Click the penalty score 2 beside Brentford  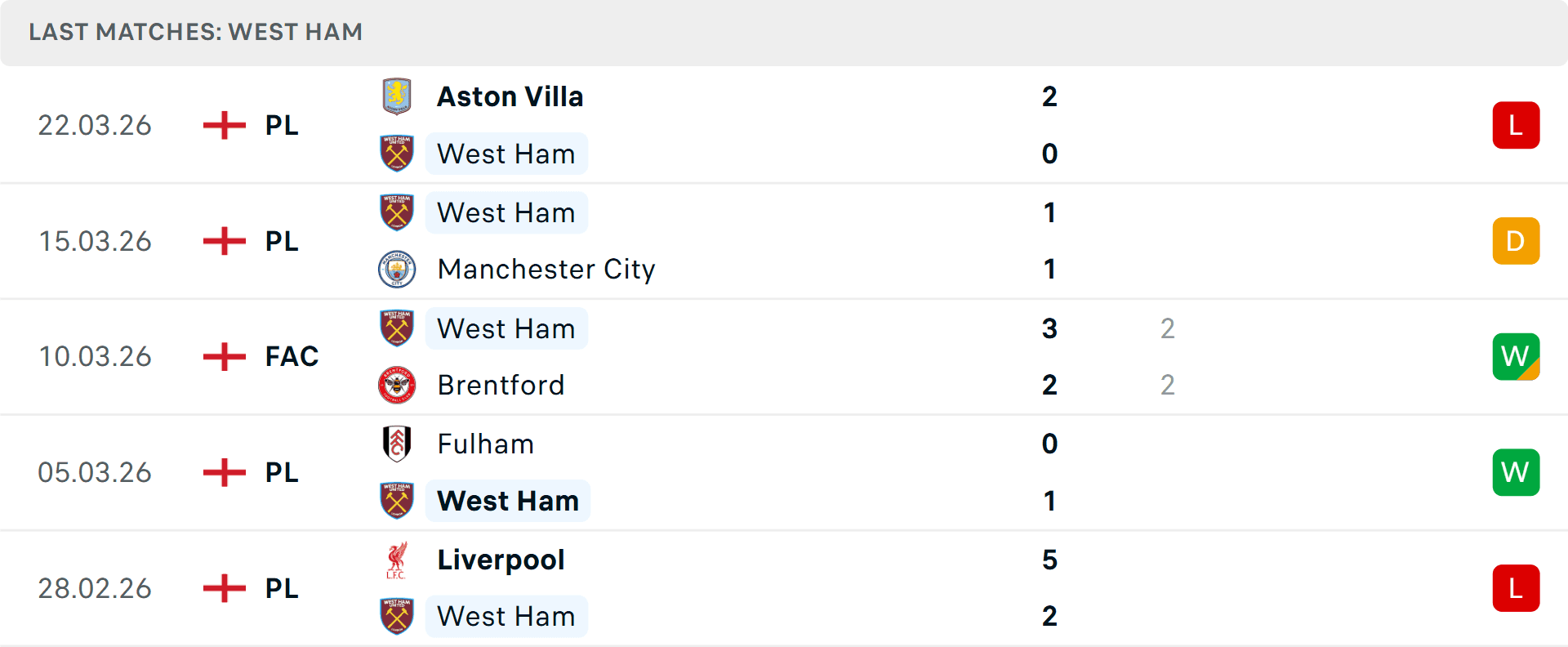coord(1168,385)
